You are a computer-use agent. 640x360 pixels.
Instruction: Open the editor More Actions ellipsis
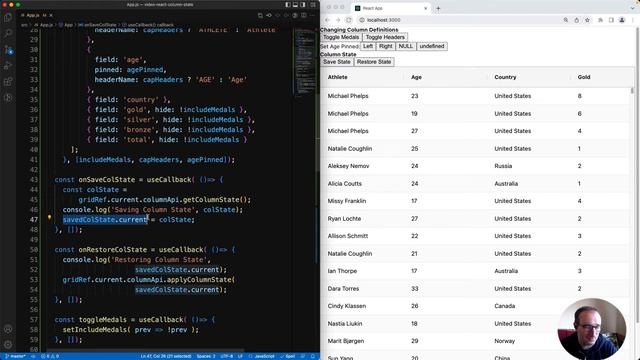(x=313, y=15)
